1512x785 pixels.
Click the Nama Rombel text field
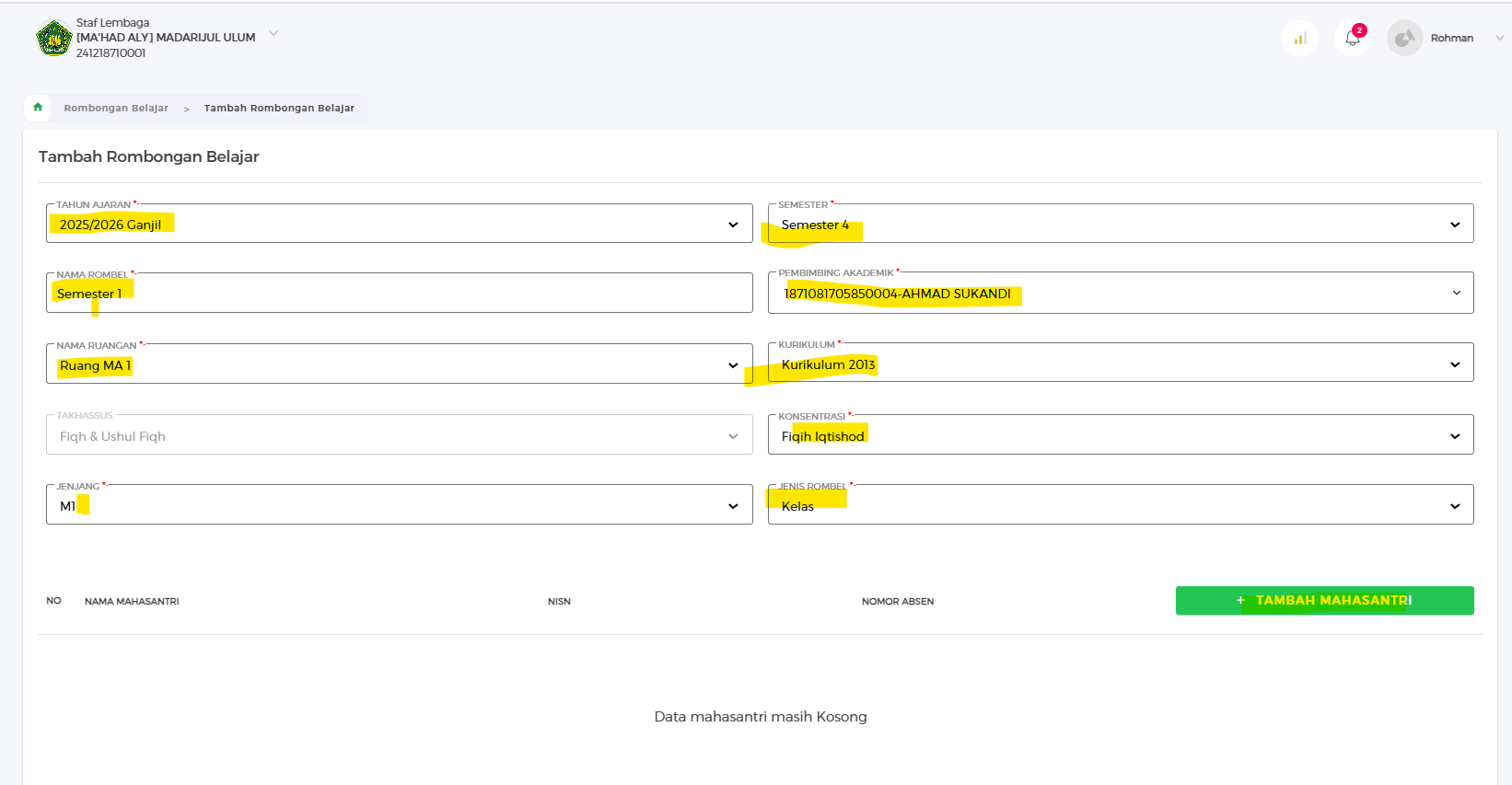tap(399, 294)
